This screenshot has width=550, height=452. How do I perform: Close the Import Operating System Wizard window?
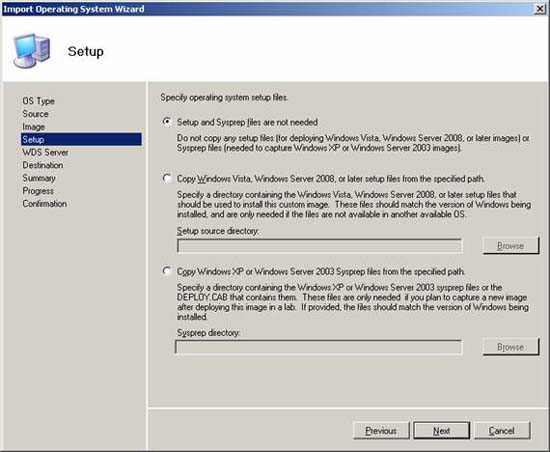click(540, 9)
